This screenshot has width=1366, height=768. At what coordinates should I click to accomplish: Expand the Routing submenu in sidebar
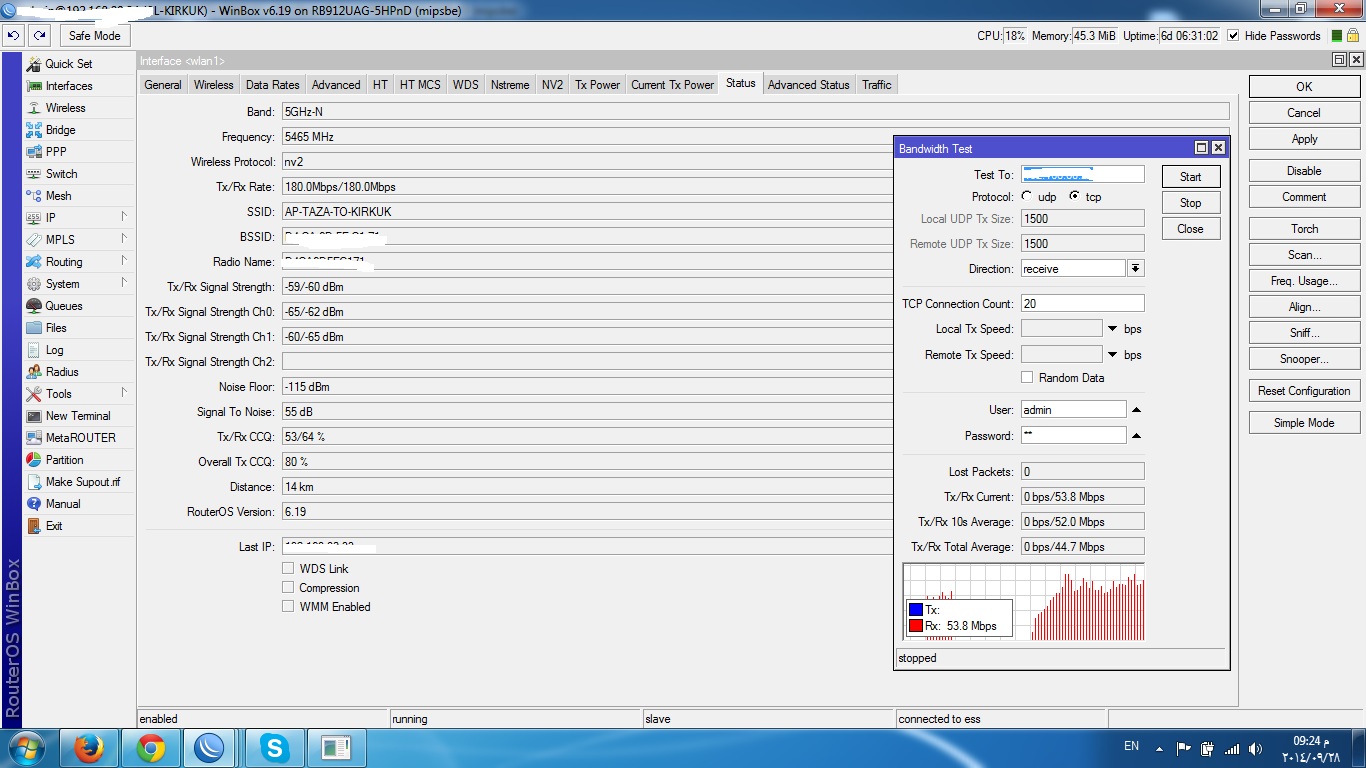(x=124, y=260)
